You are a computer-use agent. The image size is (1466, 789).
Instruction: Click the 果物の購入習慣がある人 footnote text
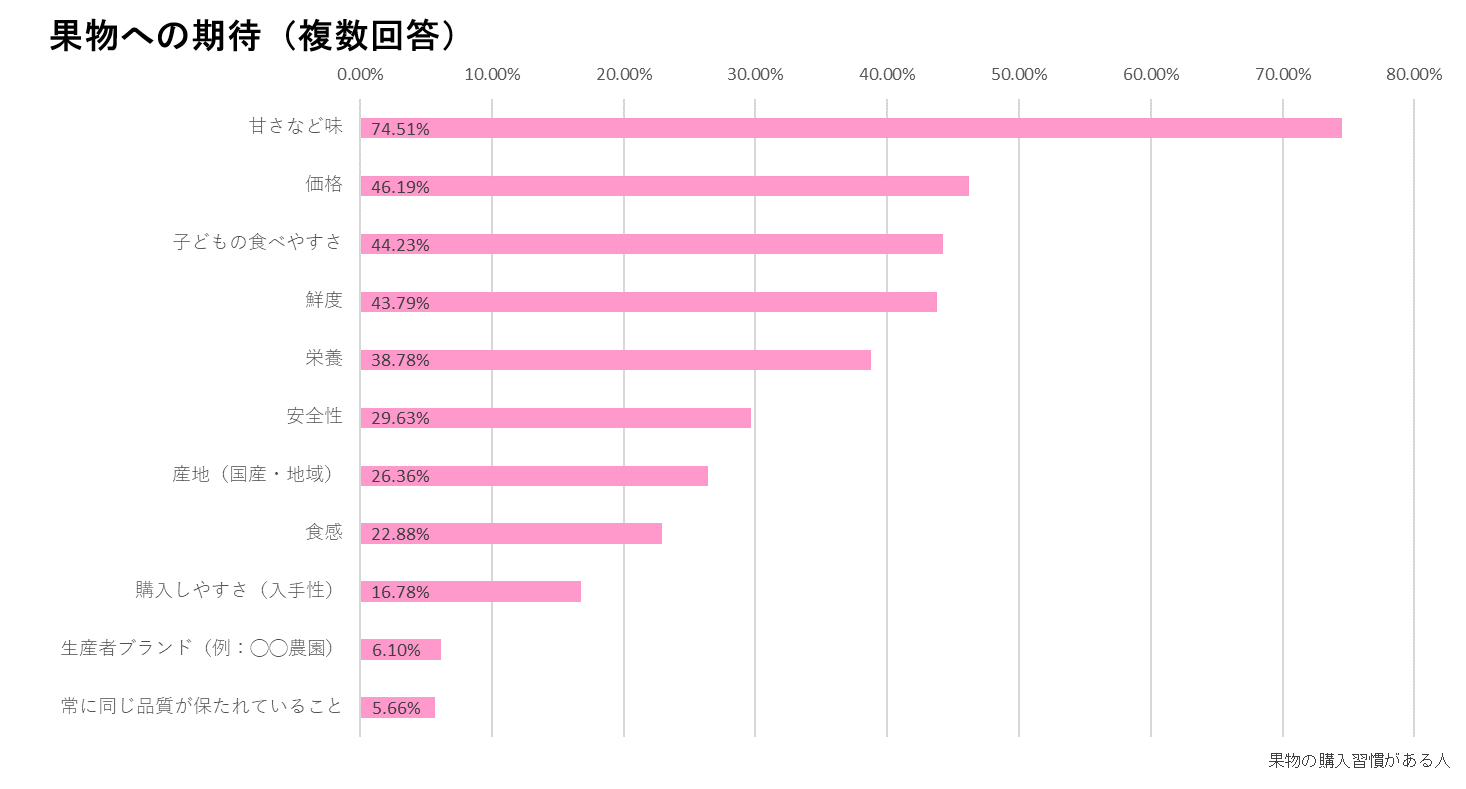(1358, 760)
